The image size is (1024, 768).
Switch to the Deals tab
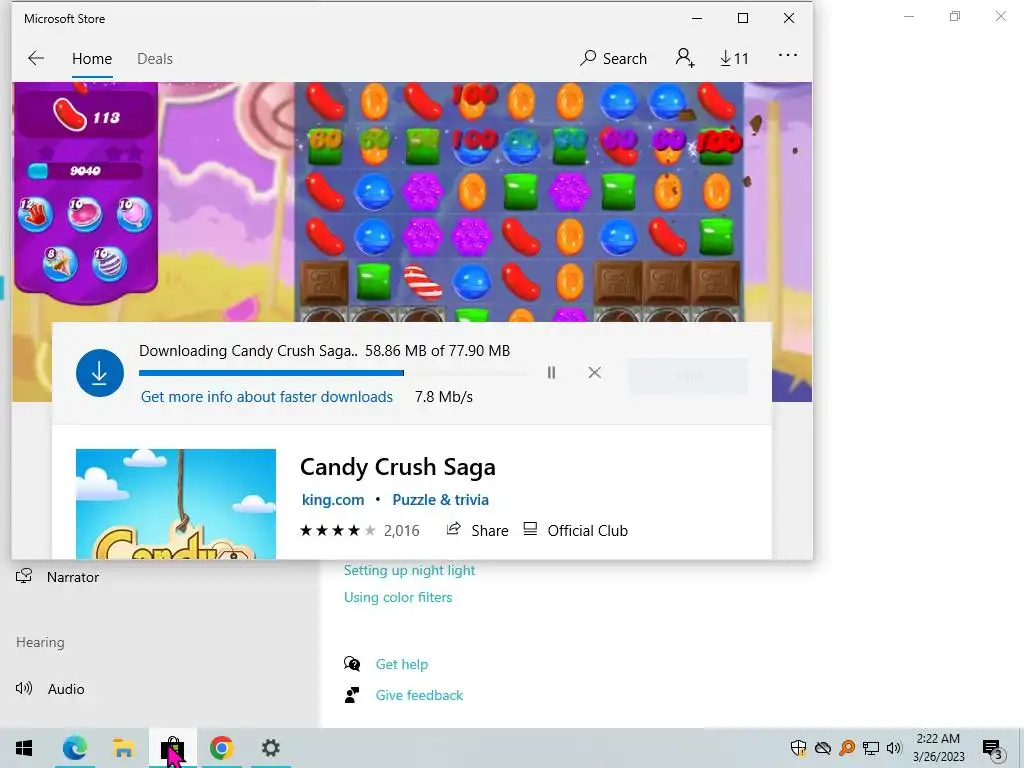tap(155, 59)
